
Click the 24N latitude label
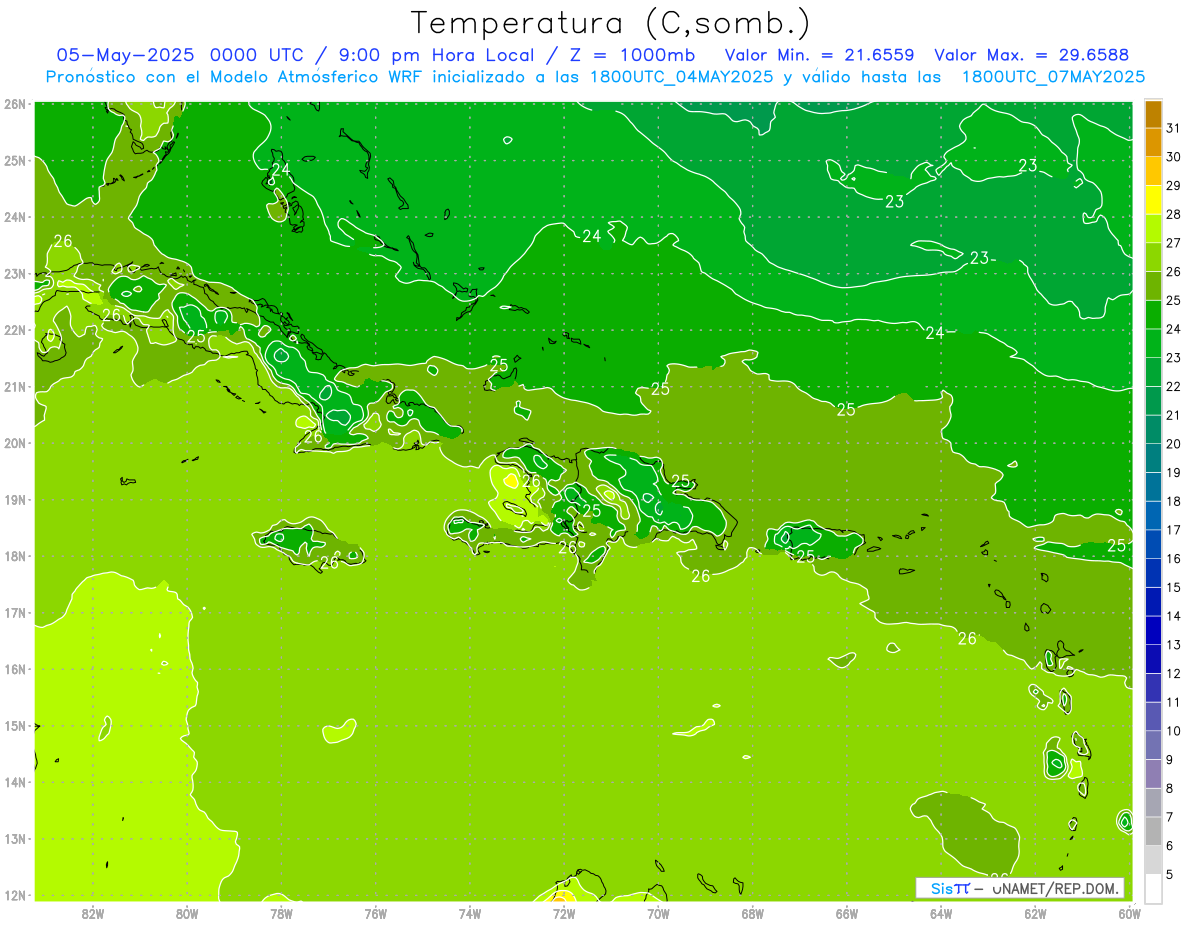[x=15, y=217]
